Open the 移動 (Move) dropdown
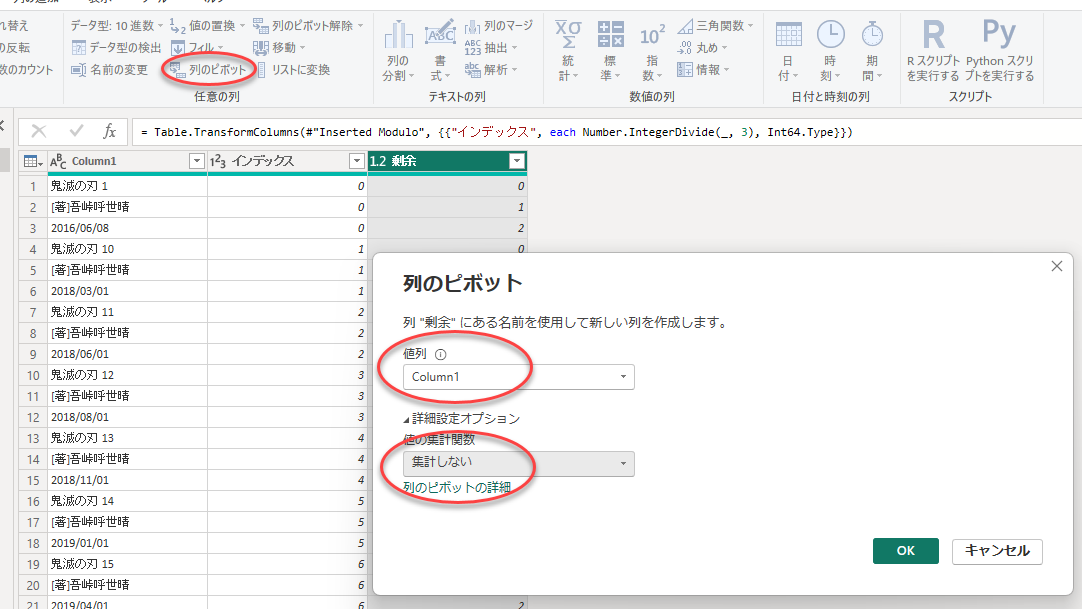The height and width of the screenshot is (609, 1082). tap(279, 48)
